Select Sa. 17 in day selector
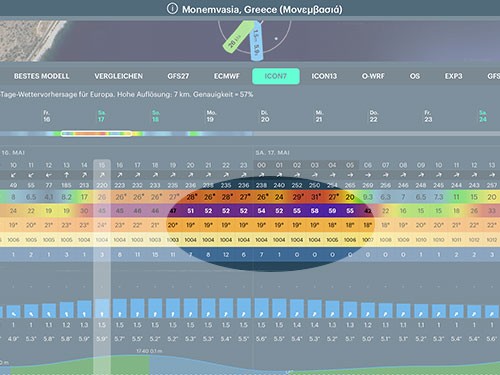 point(101,116)
